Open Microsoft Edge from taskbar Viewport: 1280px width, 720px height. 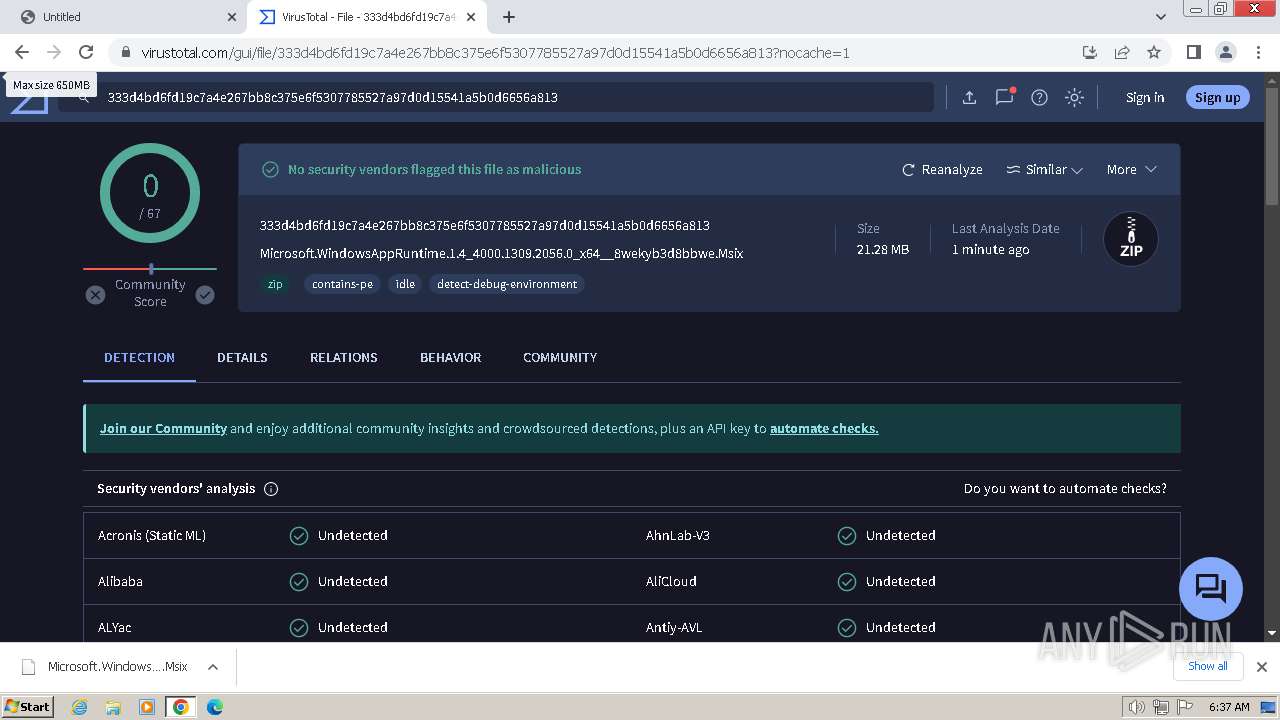214,707
